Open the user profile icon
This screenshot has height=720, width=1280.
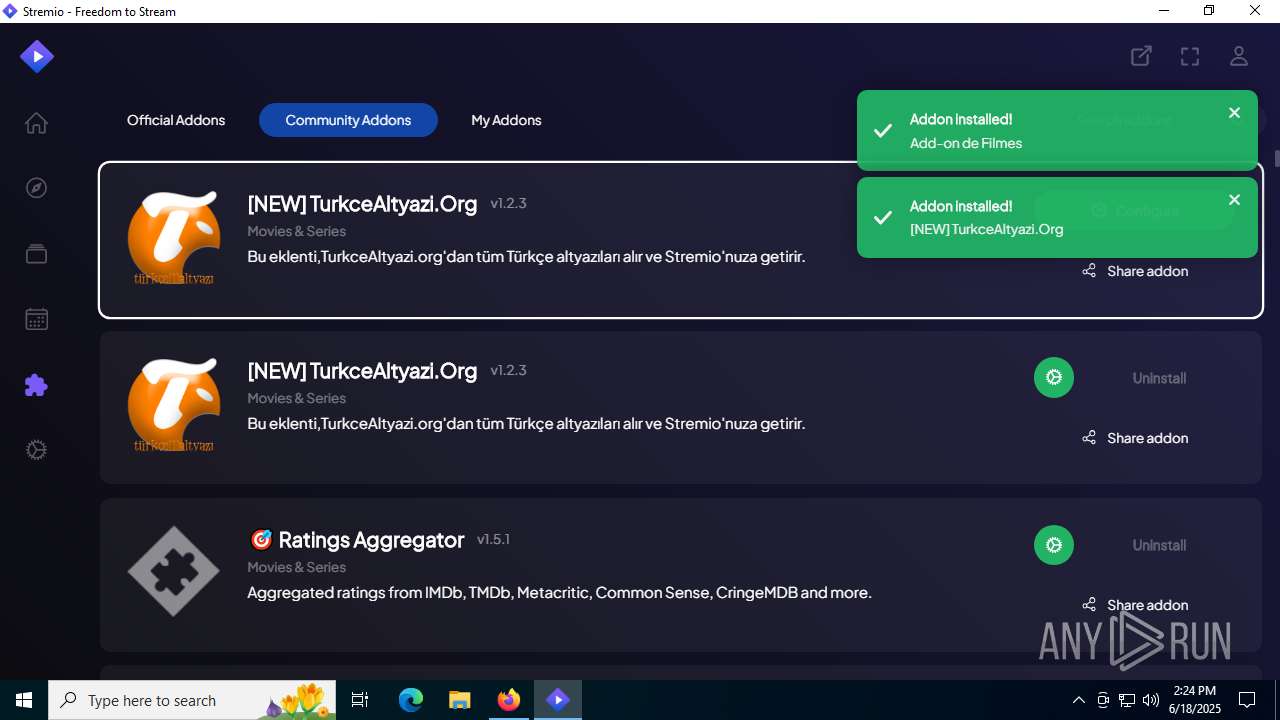coord(1239,56)
